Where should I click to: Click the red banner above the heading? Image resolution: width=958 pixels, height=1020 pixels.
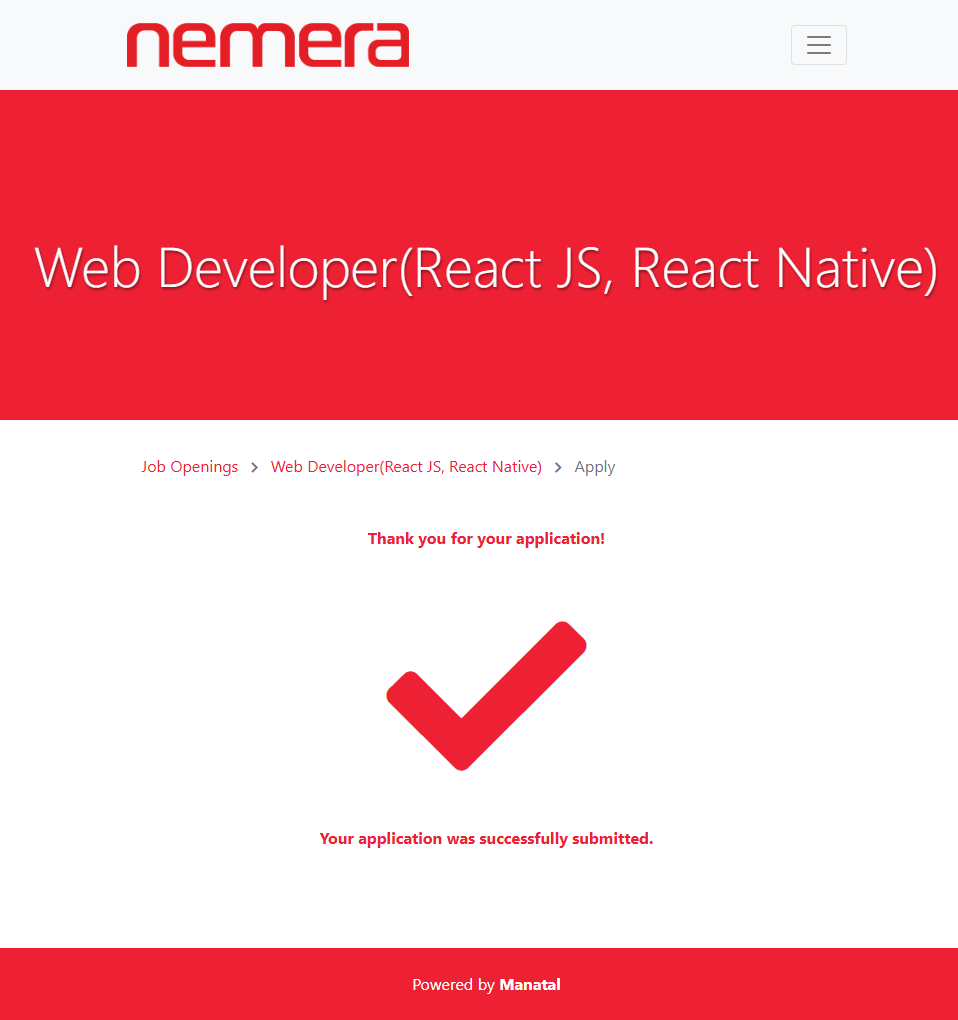[x=480, y=150]
